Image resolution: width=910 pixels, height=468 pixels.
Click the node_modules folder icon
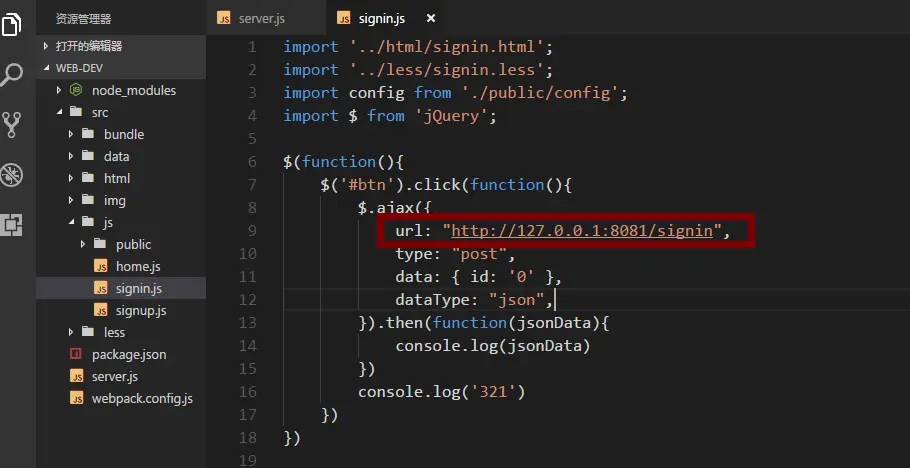[x=76, y=90]
